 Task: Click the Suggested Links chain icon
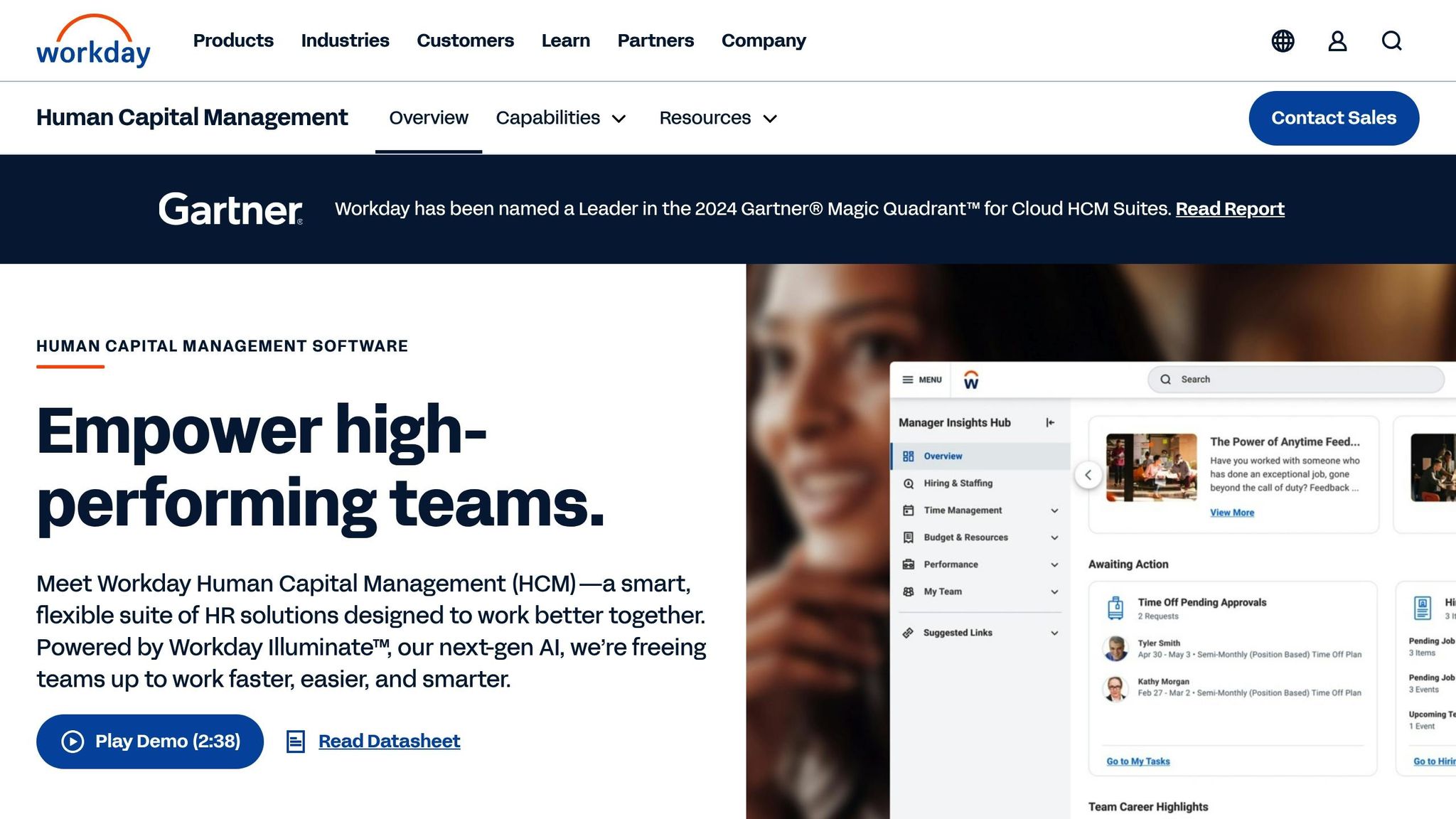click(908, 633)
